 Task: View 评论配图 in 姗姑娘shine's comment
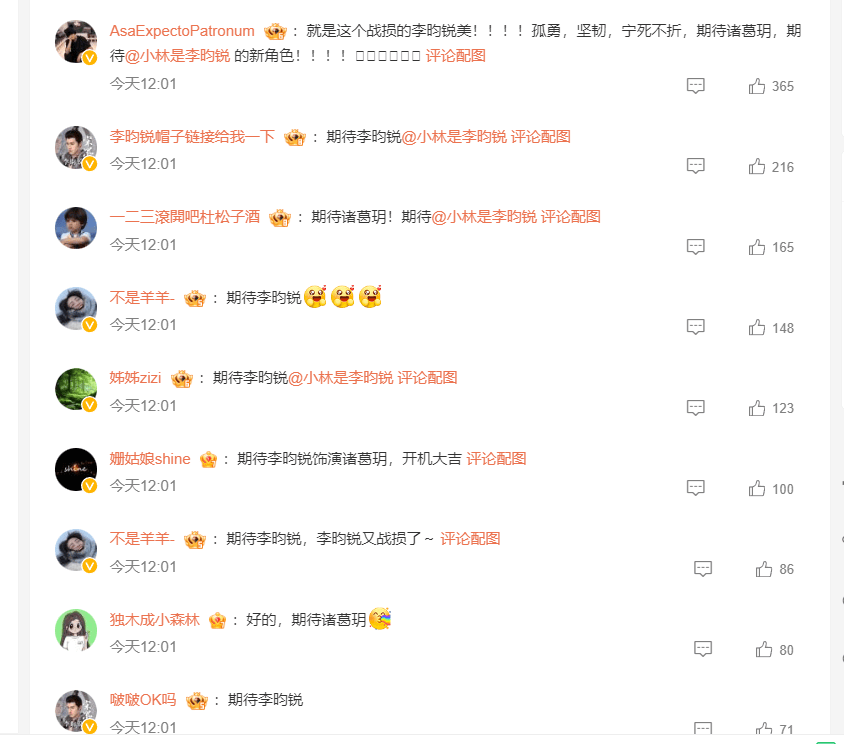point(496,459)
